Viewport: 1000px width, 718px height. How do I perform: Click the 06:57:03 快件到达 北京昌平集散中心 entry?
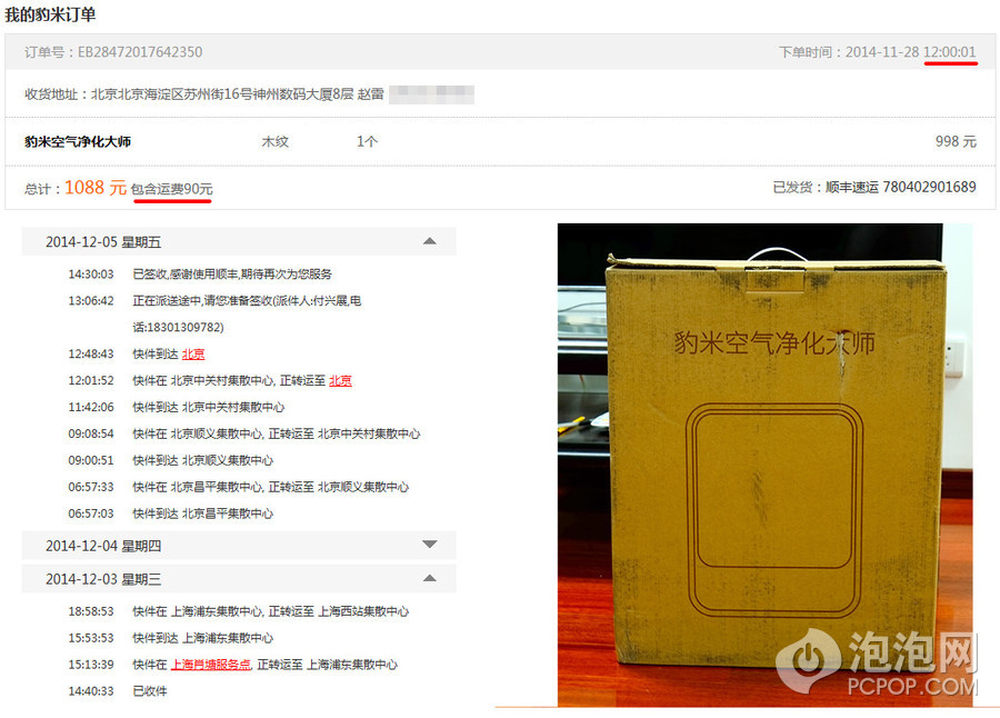pos(171,513)
